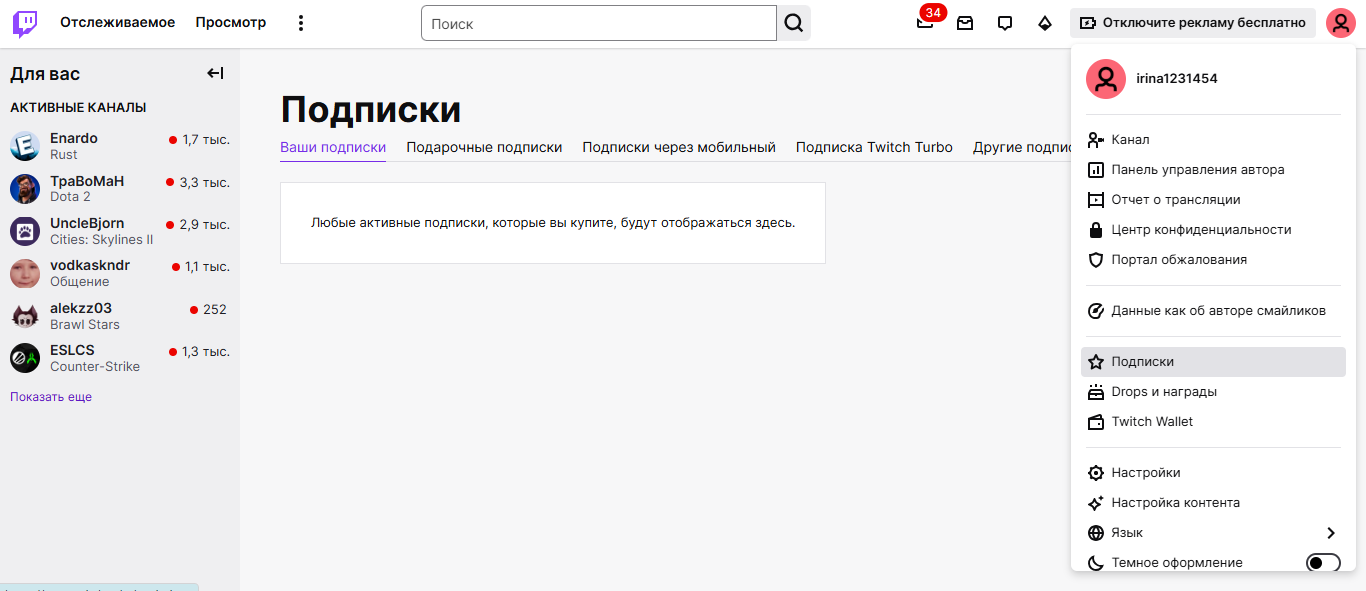
Task: Open the Подписки через мобильный tab
Action: [679, 147]
